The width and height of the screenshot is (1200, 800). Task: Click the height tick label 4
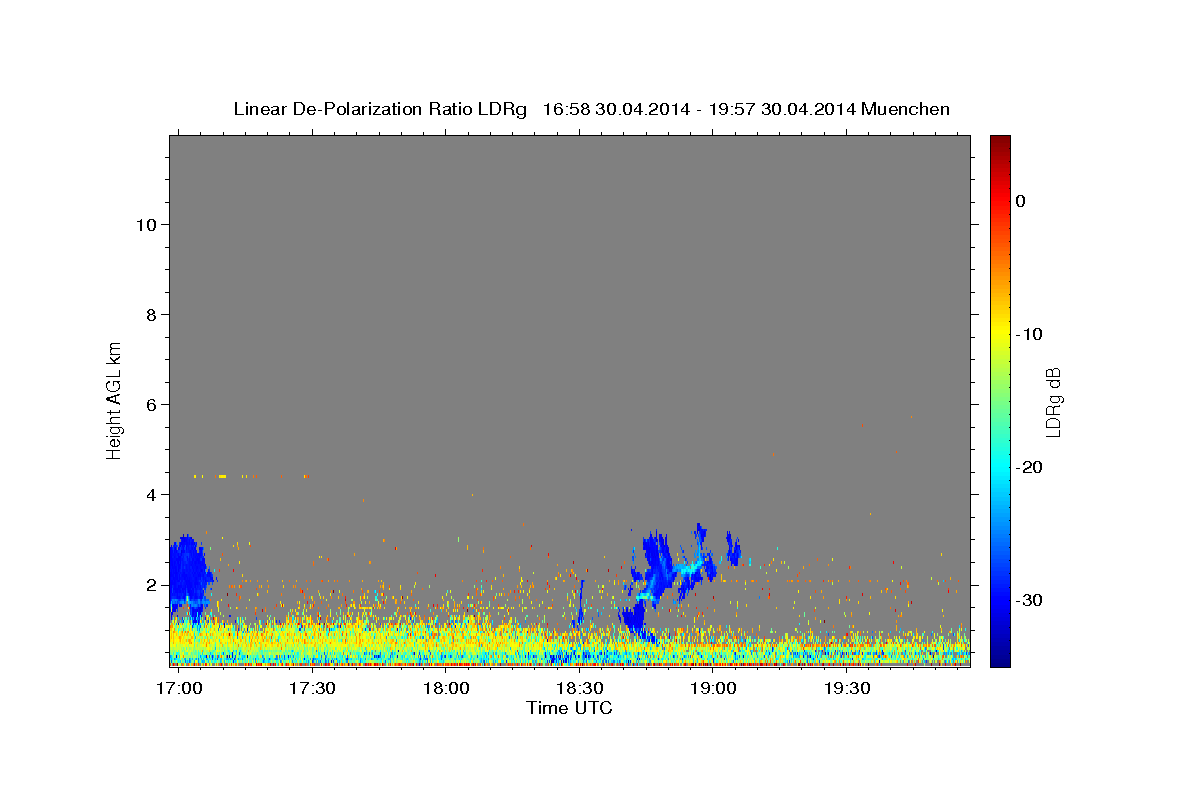(x=151, y=495)
